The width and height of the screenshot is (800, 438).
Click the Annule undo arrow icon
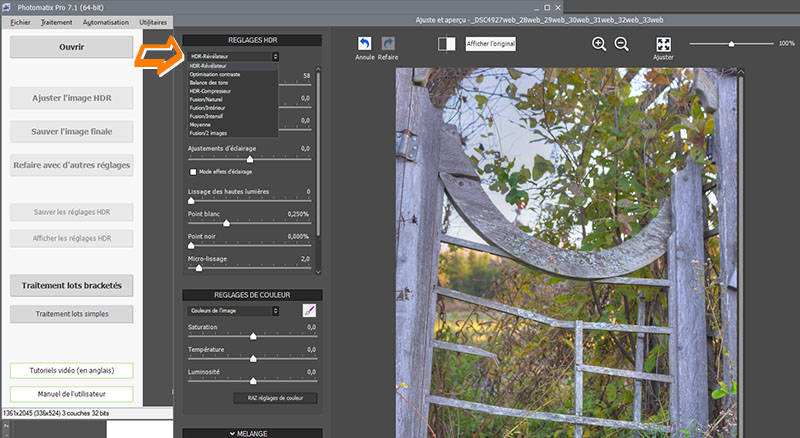[364, 43]
